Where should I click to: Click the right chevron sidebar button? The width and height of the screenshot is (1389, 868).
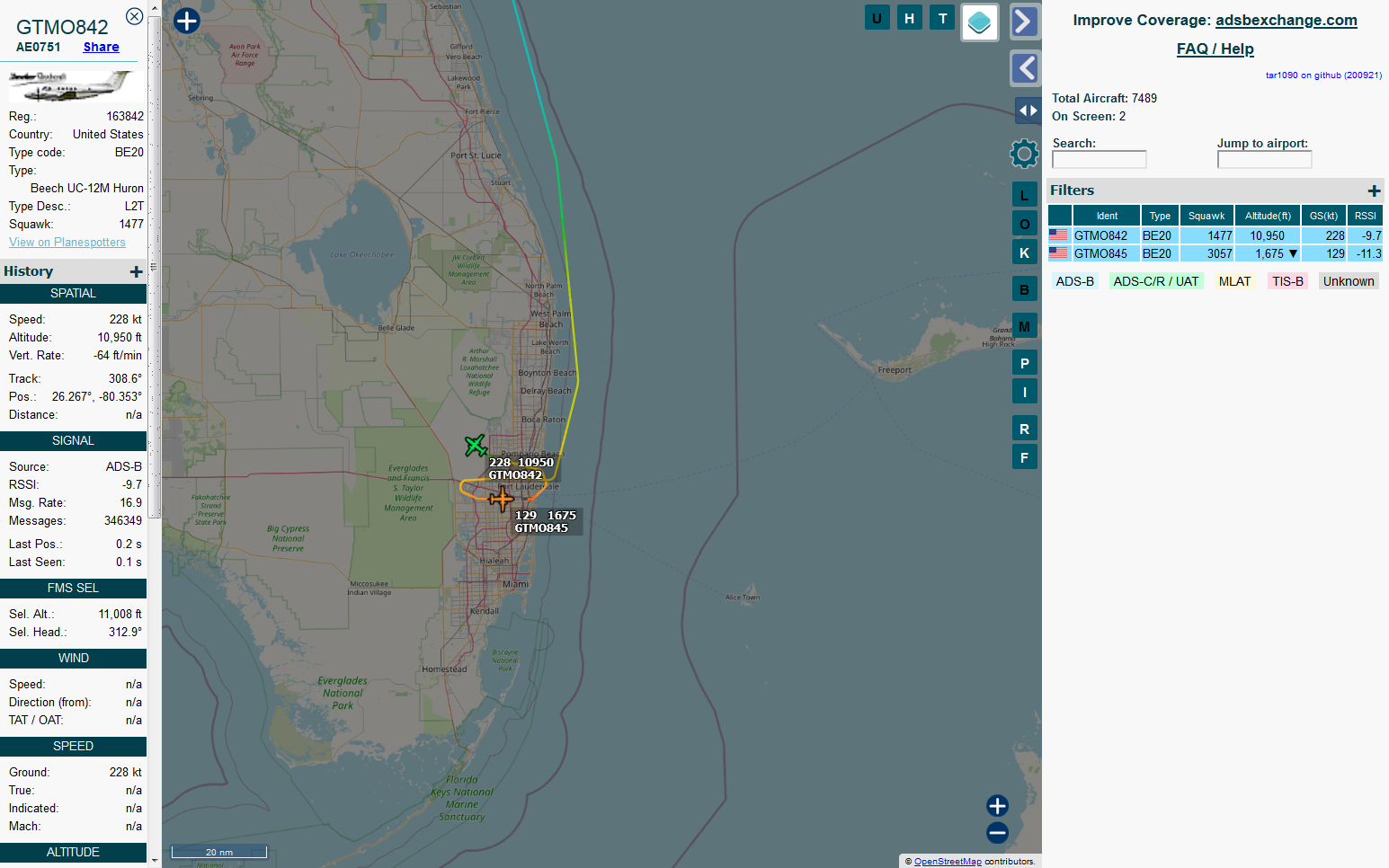point(1025,22)
